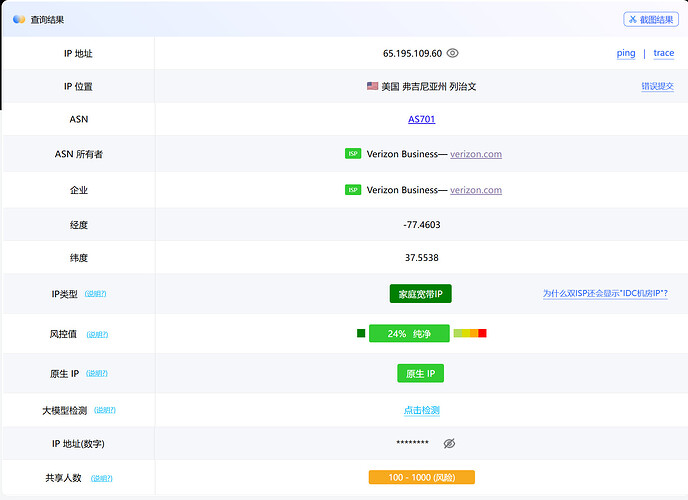Image resolution: width=688 pixels, height=500 pixels.
Task: Click the 错误提交 error report link
Action: 657,86
